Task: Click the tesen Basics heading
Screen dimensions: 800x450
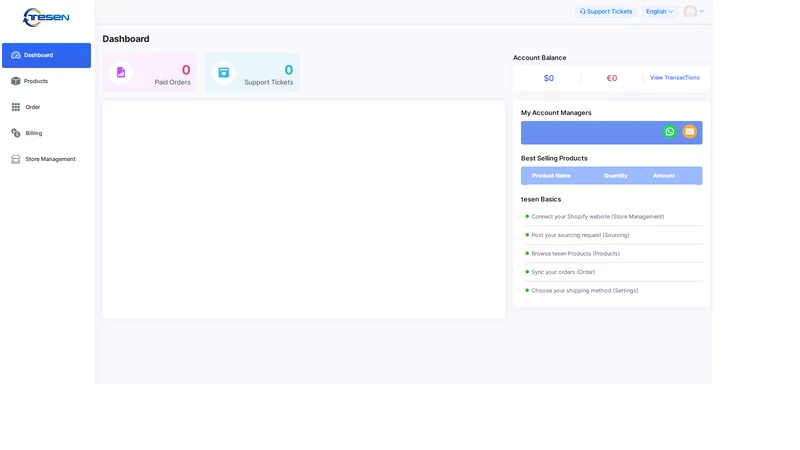Action: coord(541,199)
